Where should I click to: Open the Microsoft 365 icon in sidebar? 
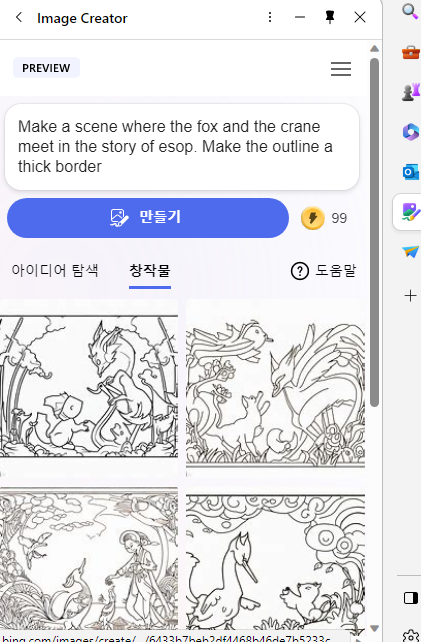pyautogui.click(x=410, y=132)
